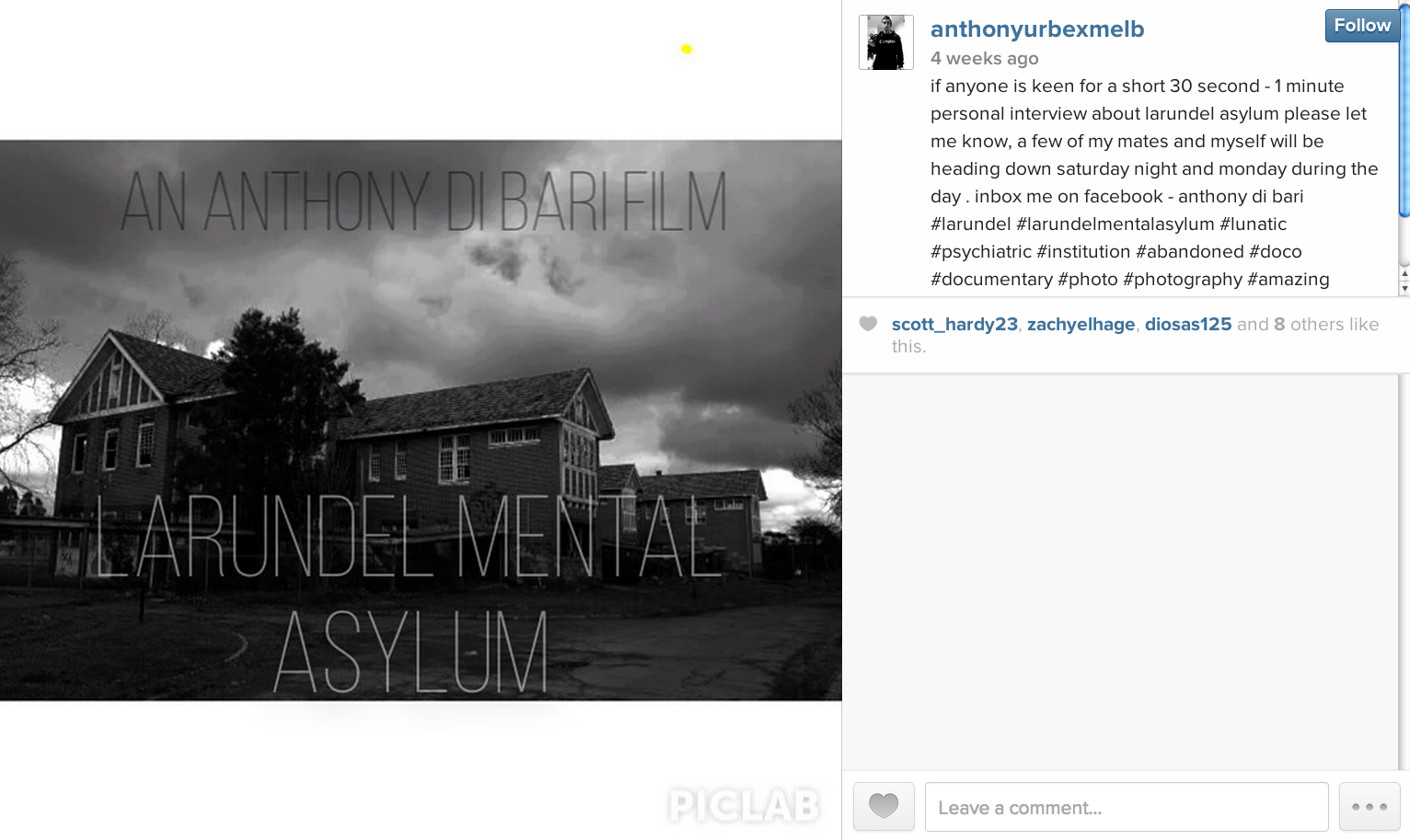This screenshot has height=840, width=1410.
Task: Open anthonyurbexmelb profile picture
Action: click(886, 42)
